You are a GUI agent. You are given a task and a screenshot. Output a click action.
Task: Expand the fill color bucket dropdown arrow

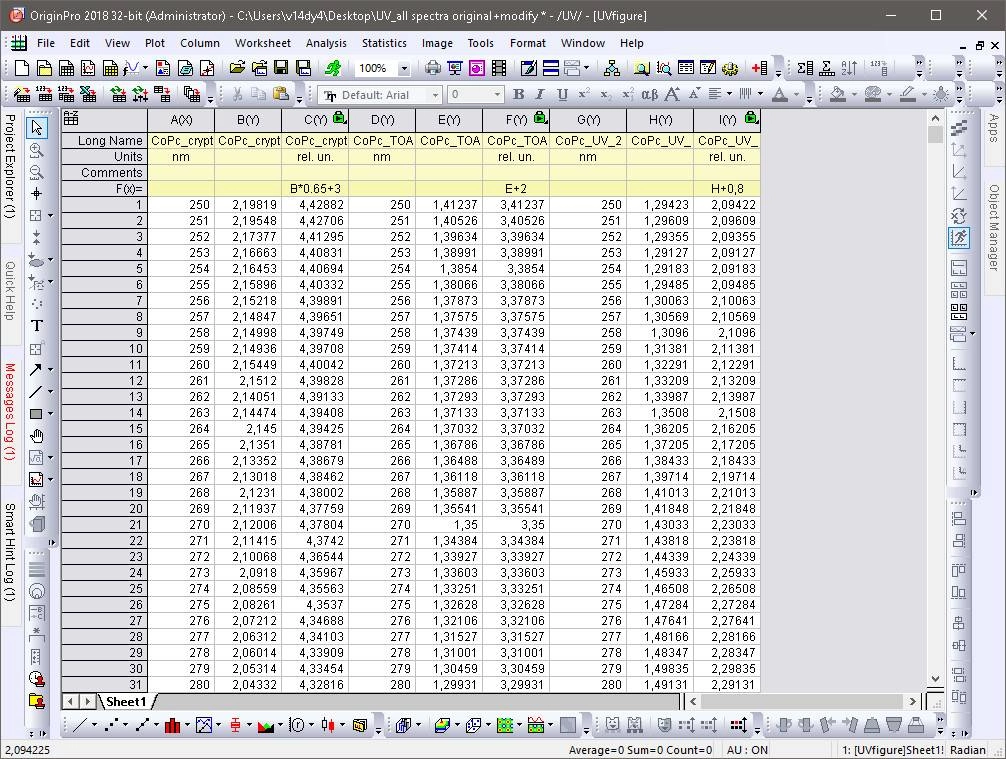854,95
